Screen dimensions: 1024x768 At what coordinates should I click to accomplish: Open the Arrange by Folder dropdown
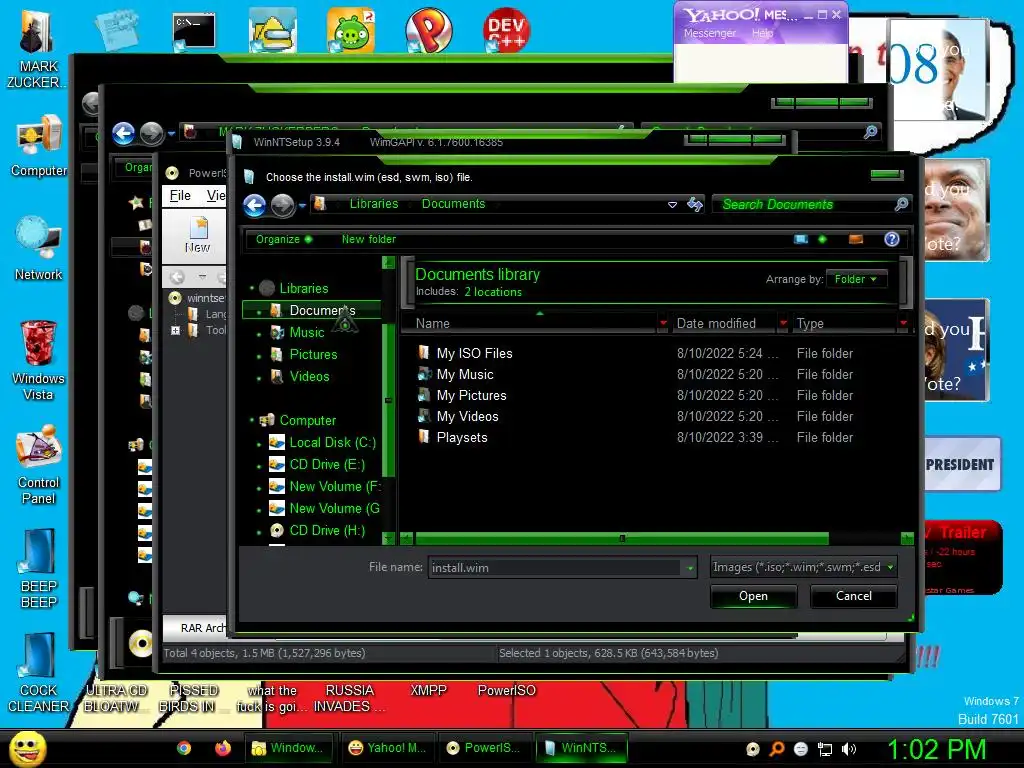click(x=856, y=280)
